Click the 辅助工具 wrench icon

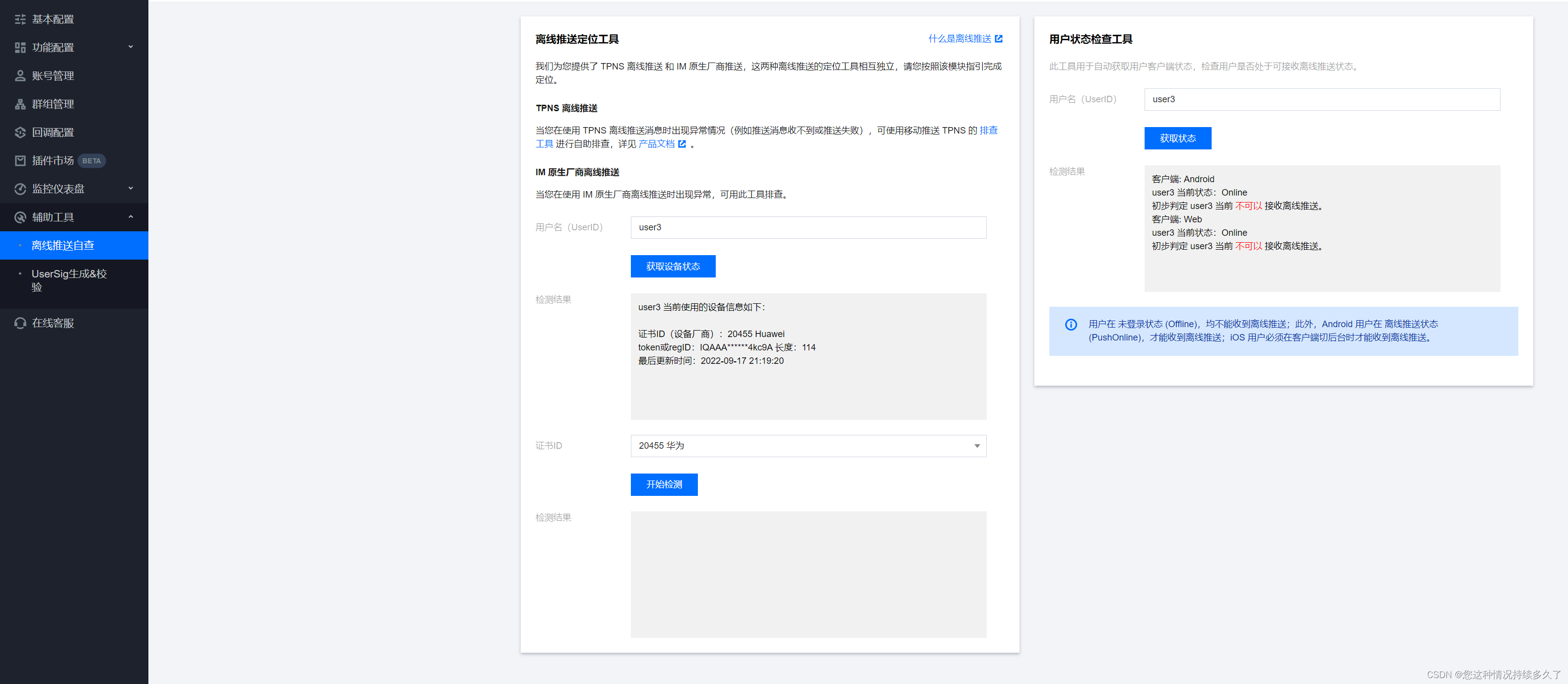(x=20, y=217)
